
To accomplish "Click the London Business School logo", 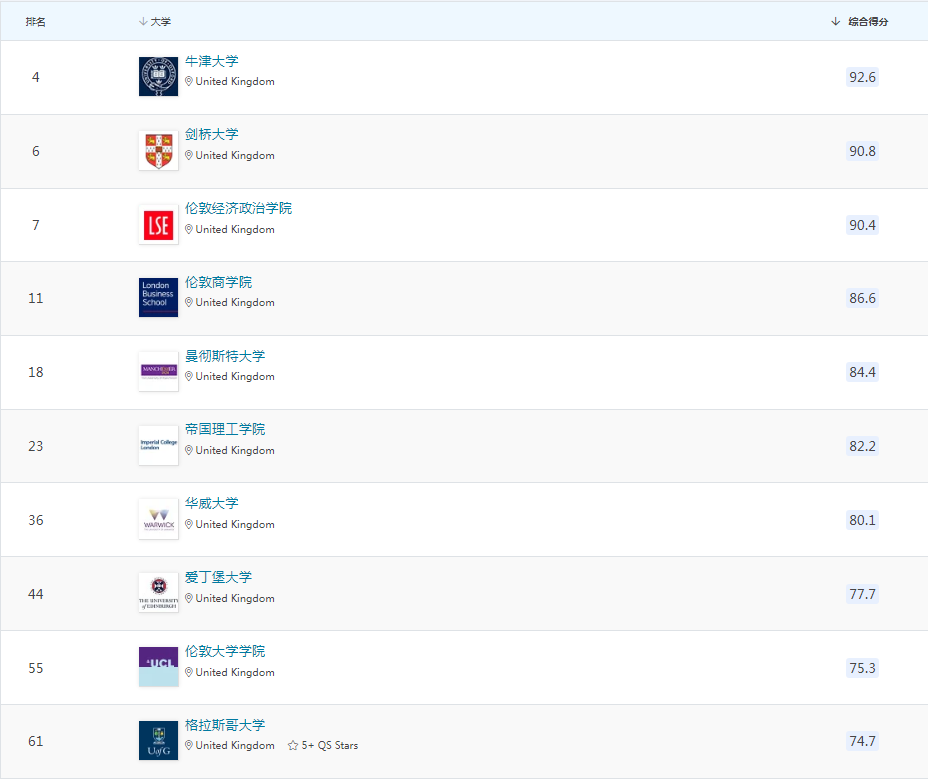I will pyautogui.click(x=158, y=298).
